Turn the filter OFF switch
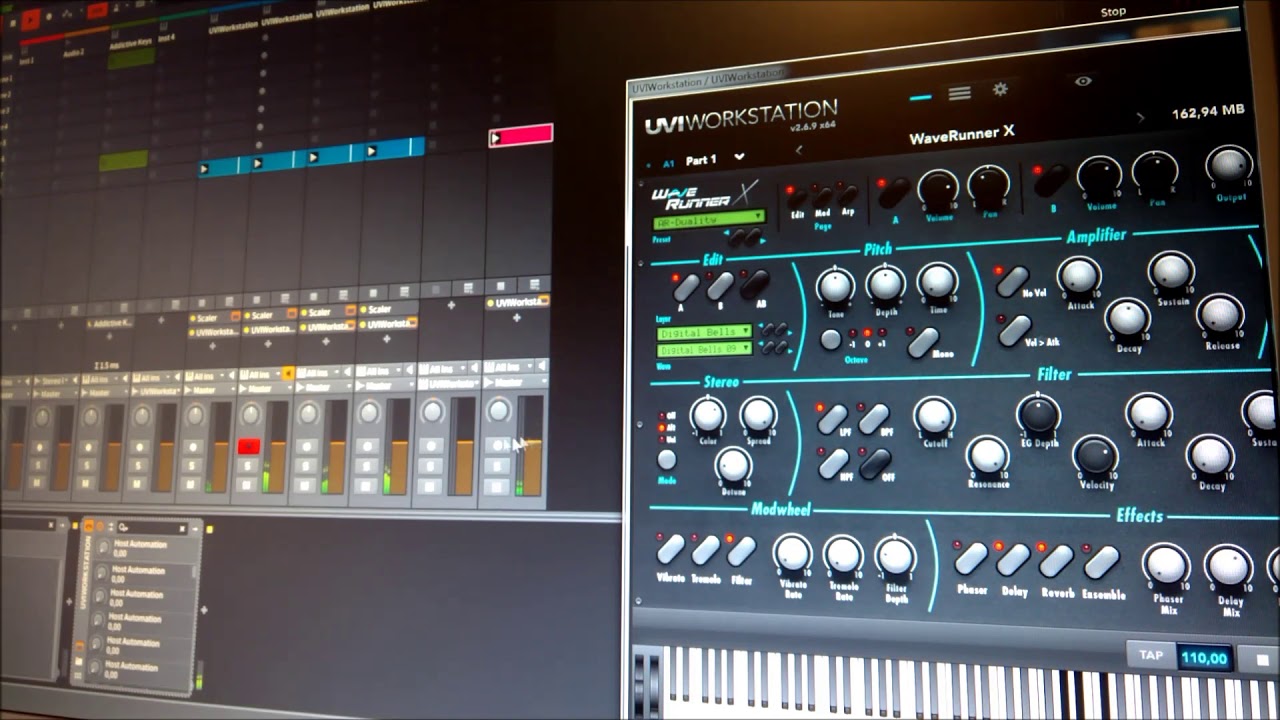 pos(876,462)
